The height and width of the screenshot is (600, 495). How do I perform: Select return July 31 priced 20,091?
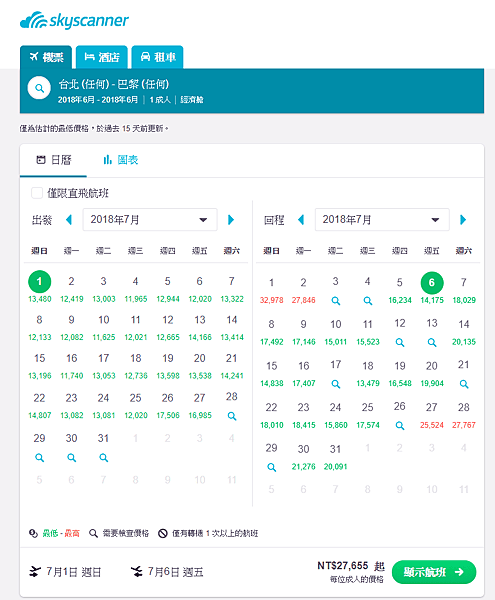[x=335, y=457]
